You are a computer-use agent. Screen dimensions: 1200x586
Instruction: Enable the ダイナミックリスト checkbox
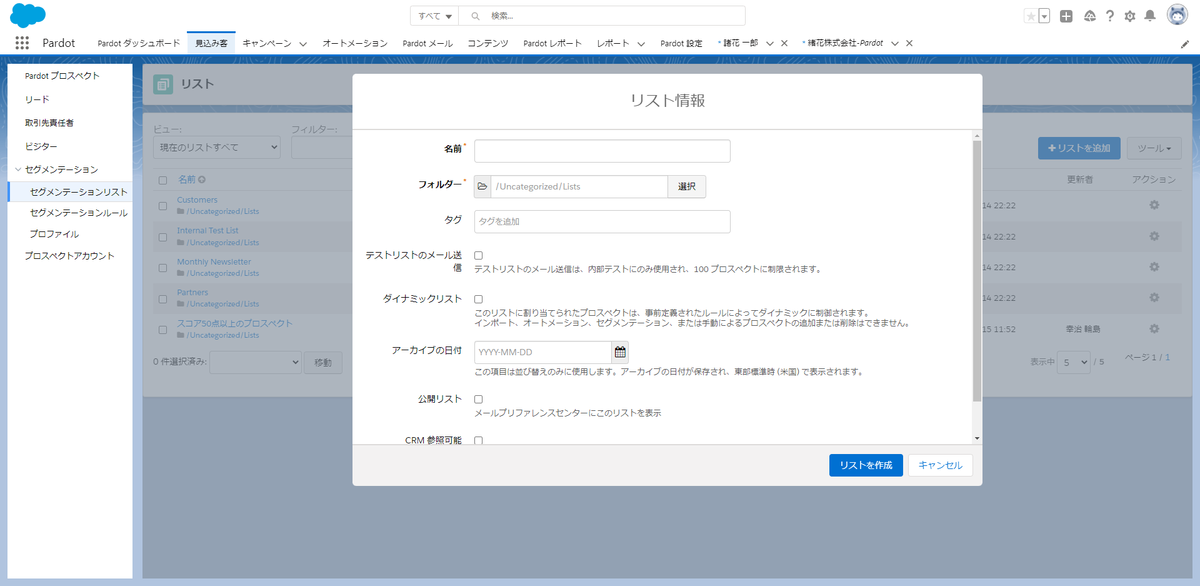478,299
